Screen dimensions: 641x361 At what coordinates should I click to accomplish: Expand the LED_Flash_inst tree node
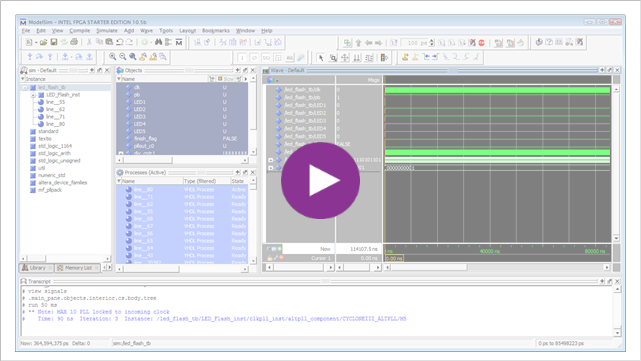pos(33,95)
